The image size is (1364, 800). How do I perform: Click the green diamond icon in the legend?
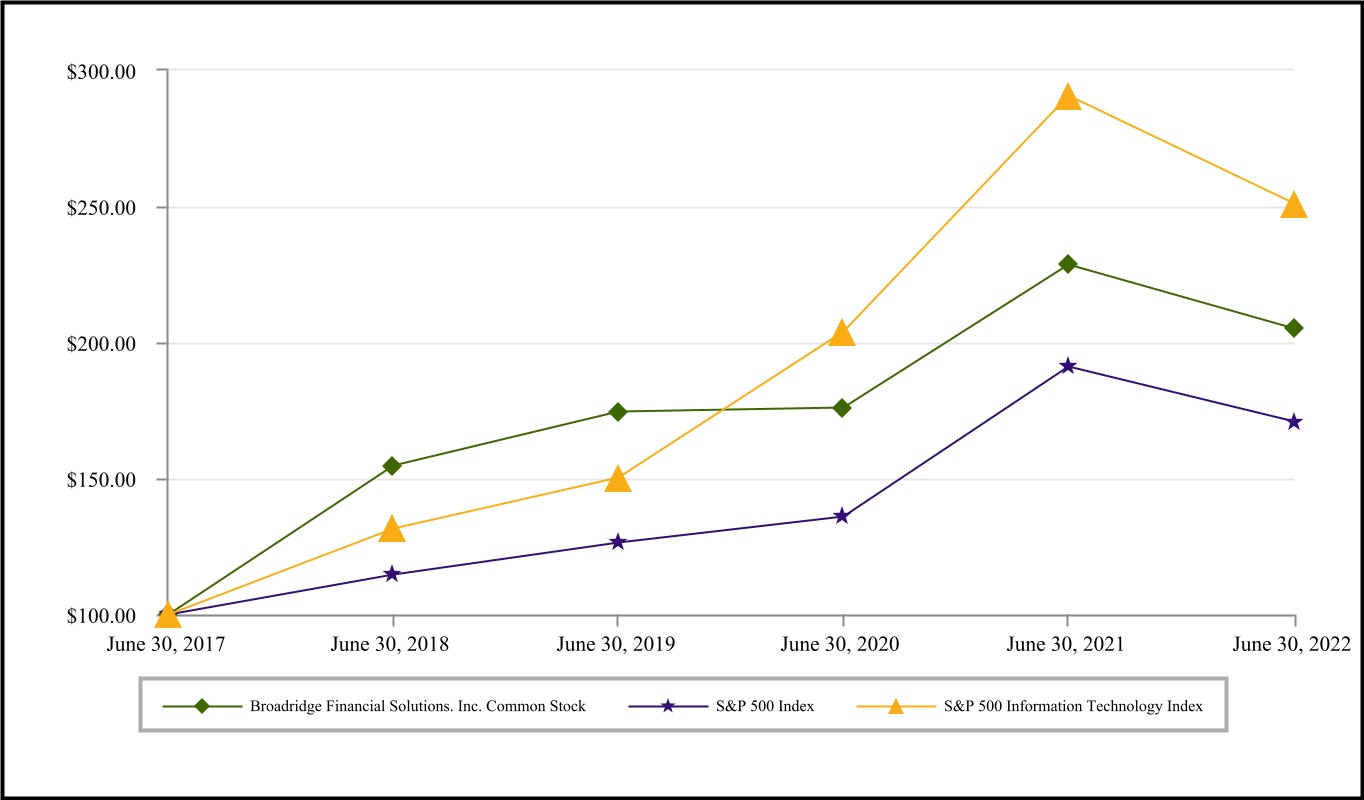pyautogui.click(x=202, y=706)
